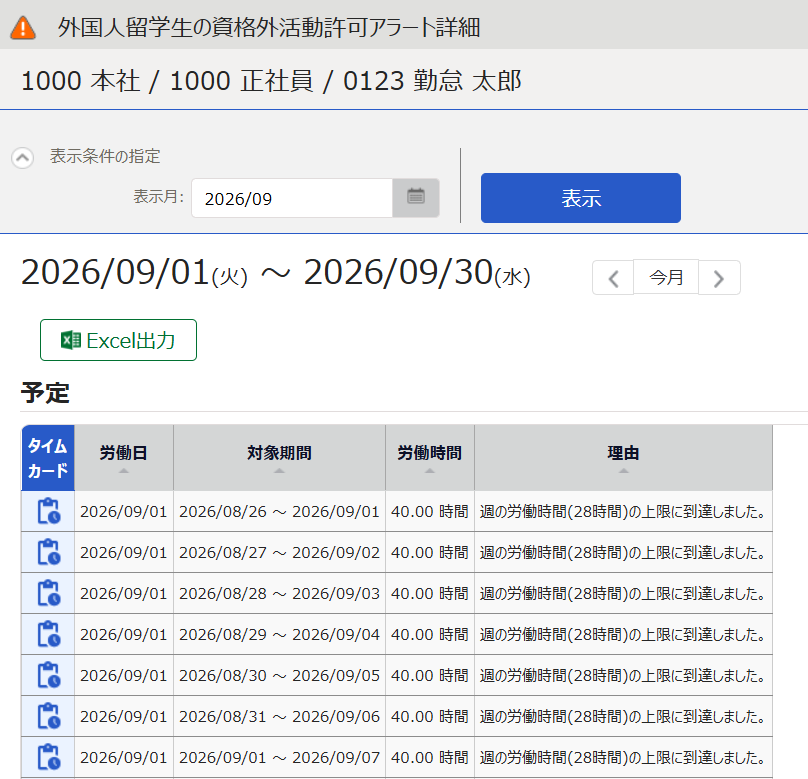Select cell 2026/08/27 ~ 2026/09/02

(x=279, y=552)
